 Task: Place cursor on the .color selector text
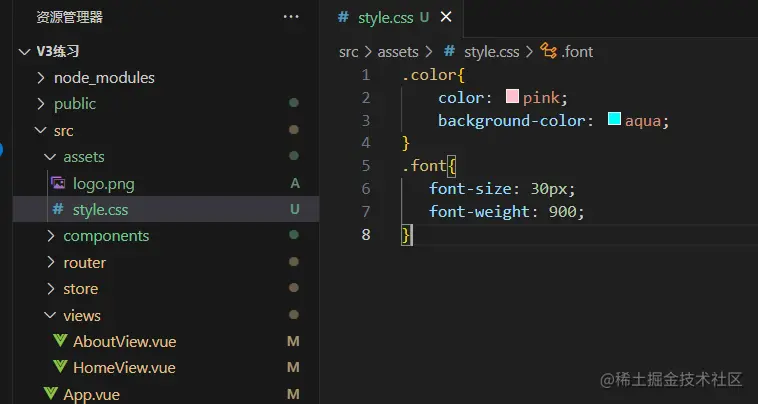click(428, 75)
